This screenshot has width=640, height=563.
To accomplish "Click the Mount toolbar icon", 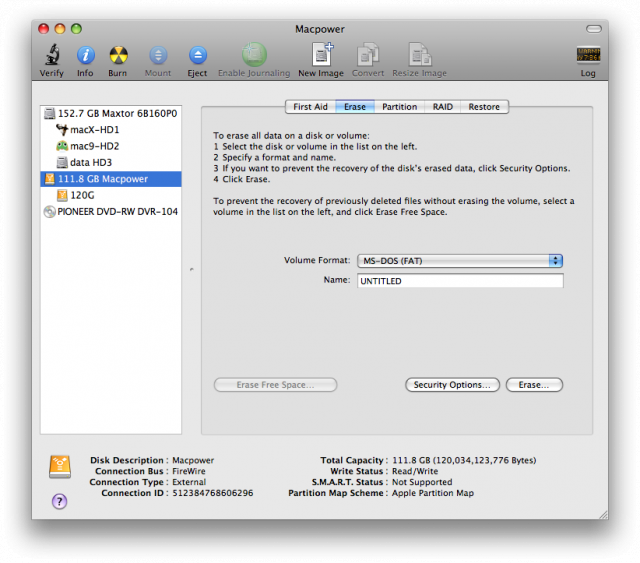I will [x=158, y=55].
